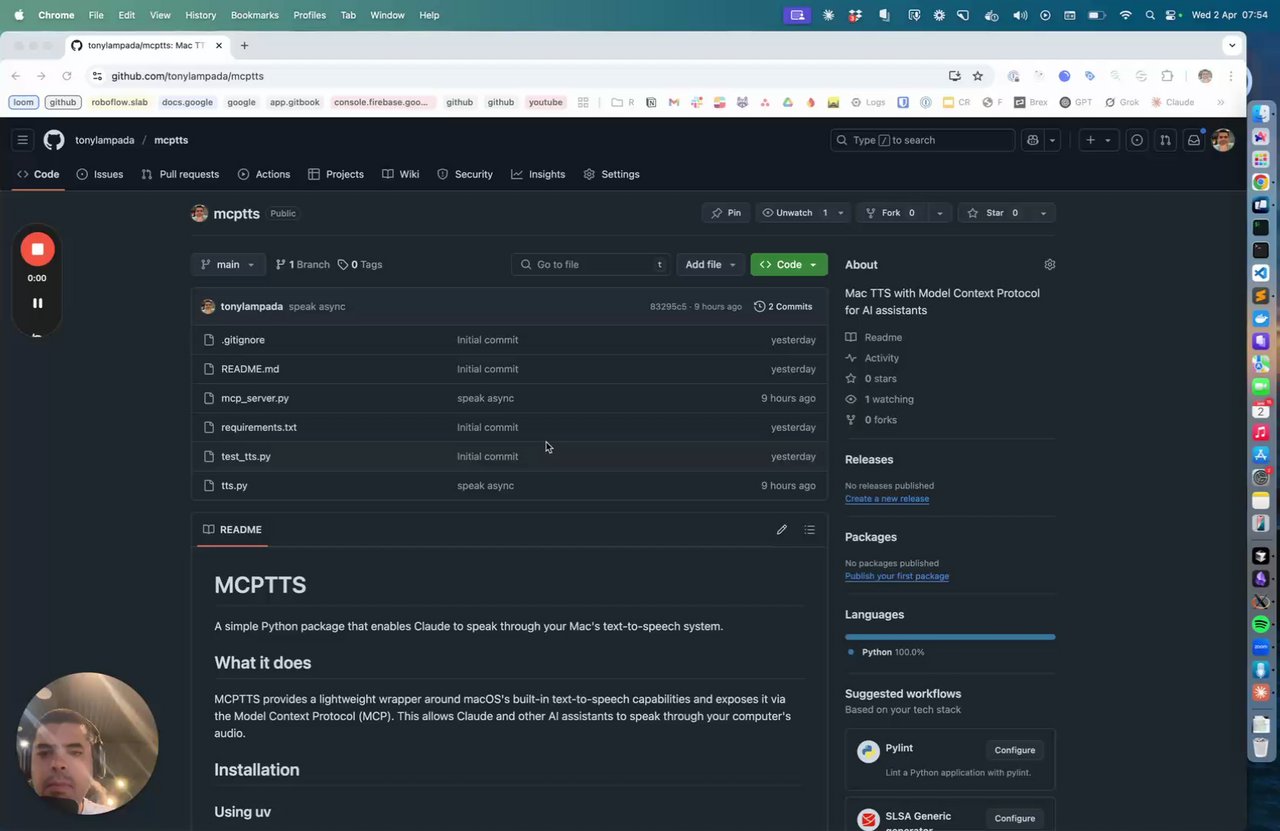
Task: Open a new Chrome tab
Action: pyautogui.click(x=244, y=45)
